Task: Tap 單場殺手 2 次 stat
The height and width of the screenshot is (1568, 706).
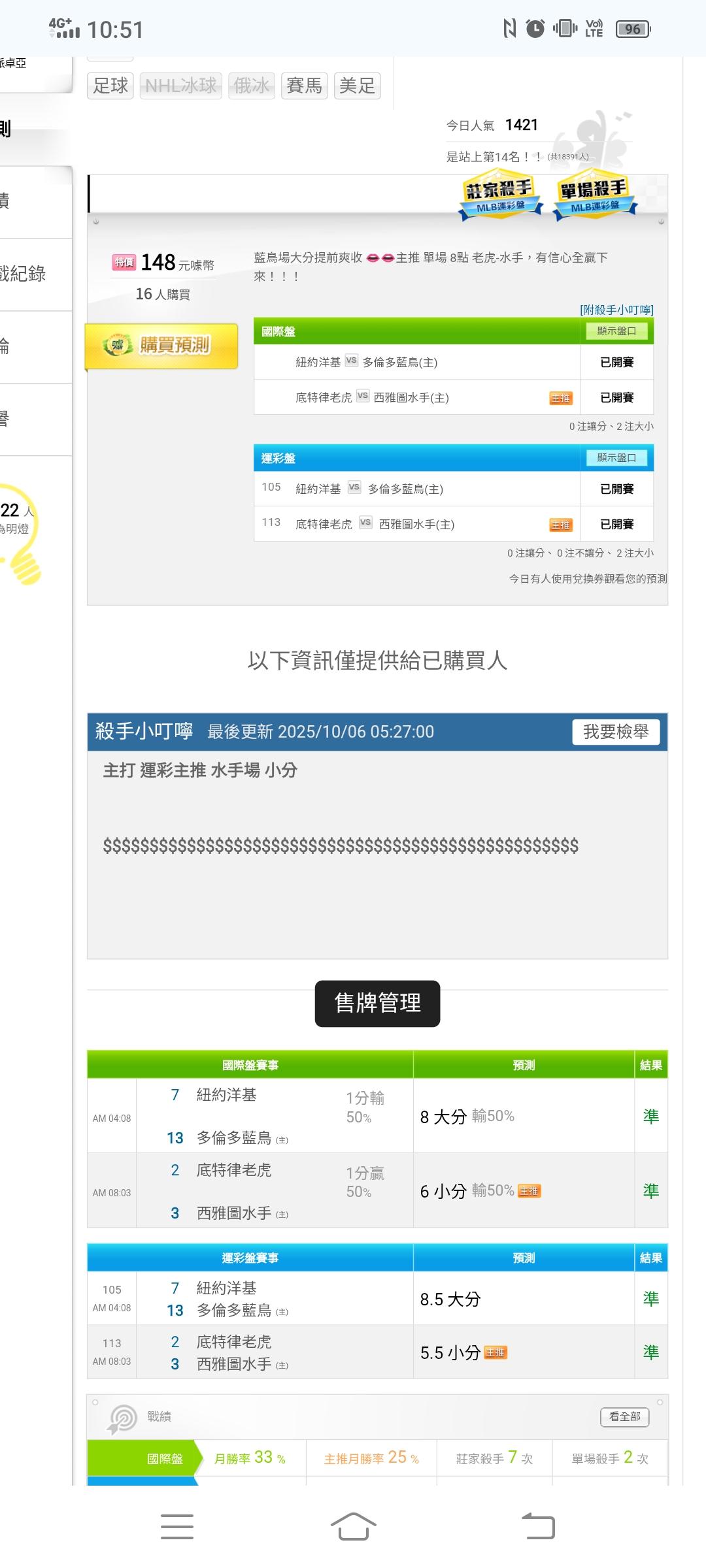Action: (610, 1458)
